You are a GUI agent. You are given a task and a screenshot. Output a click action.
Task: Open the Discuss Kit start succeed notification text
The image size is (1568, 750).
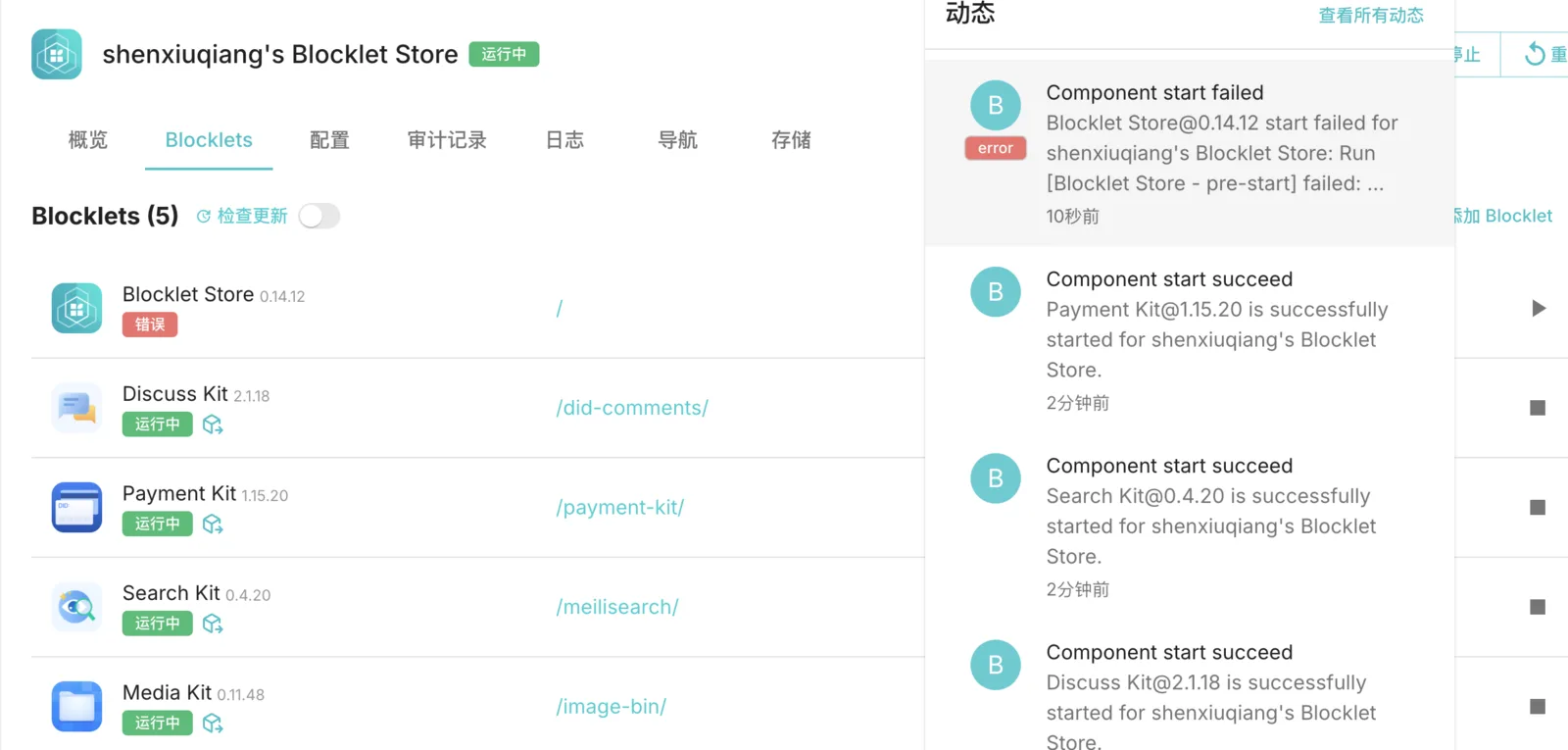coord(1211,713)
